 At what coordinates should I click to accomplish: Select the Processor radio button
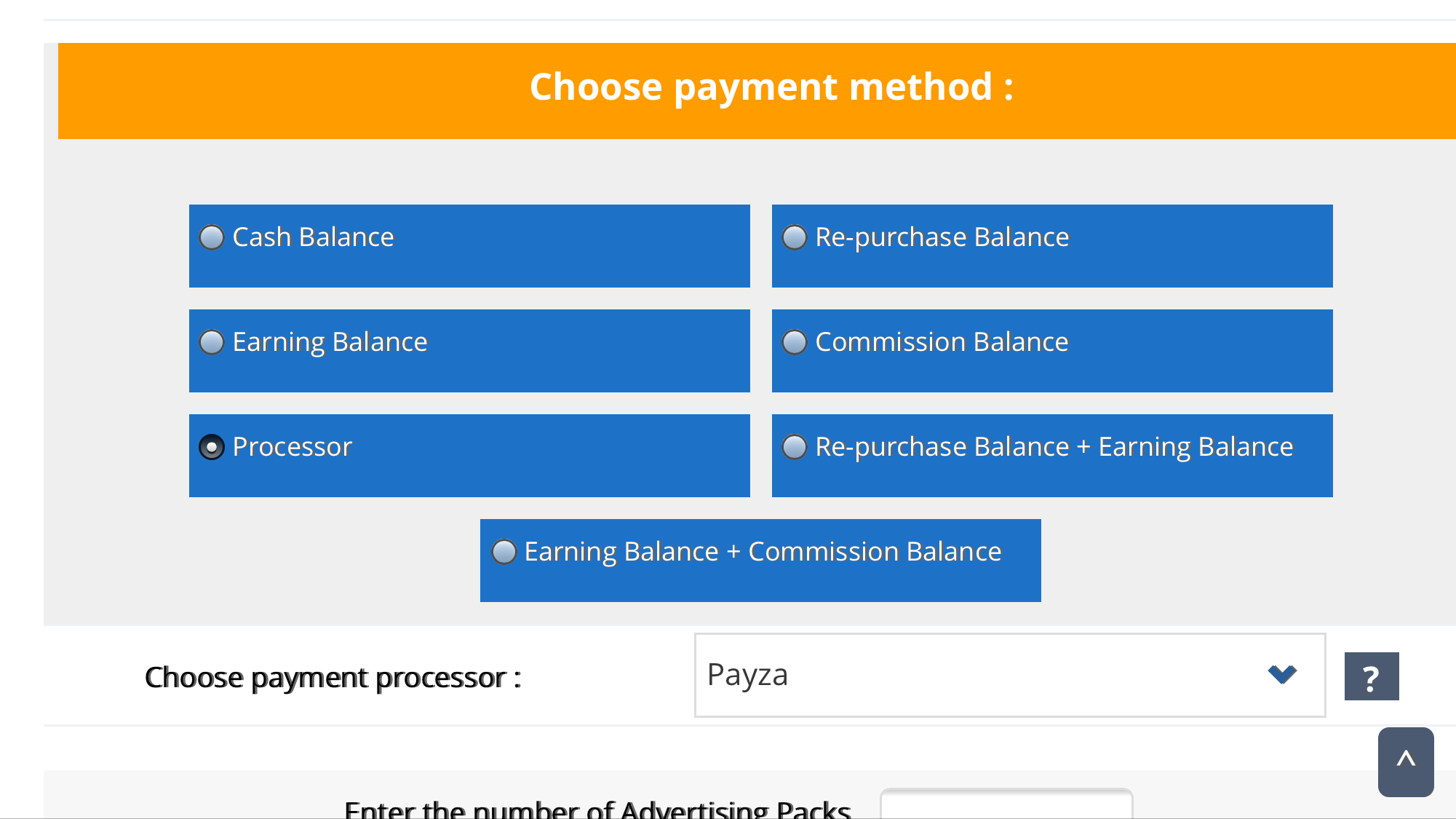coord(212,447)
